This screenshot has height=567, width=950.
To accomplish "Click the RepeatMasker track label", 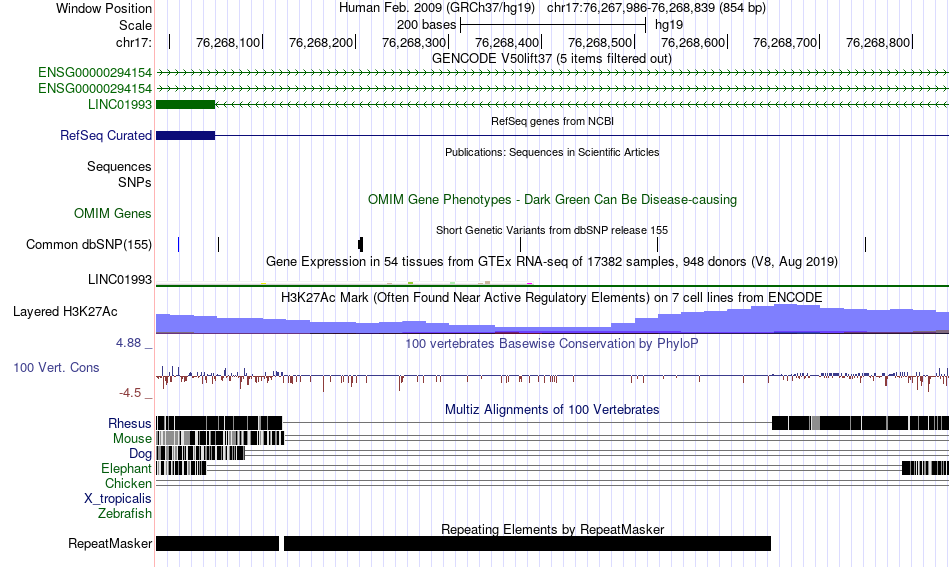I will click(110, 543).
